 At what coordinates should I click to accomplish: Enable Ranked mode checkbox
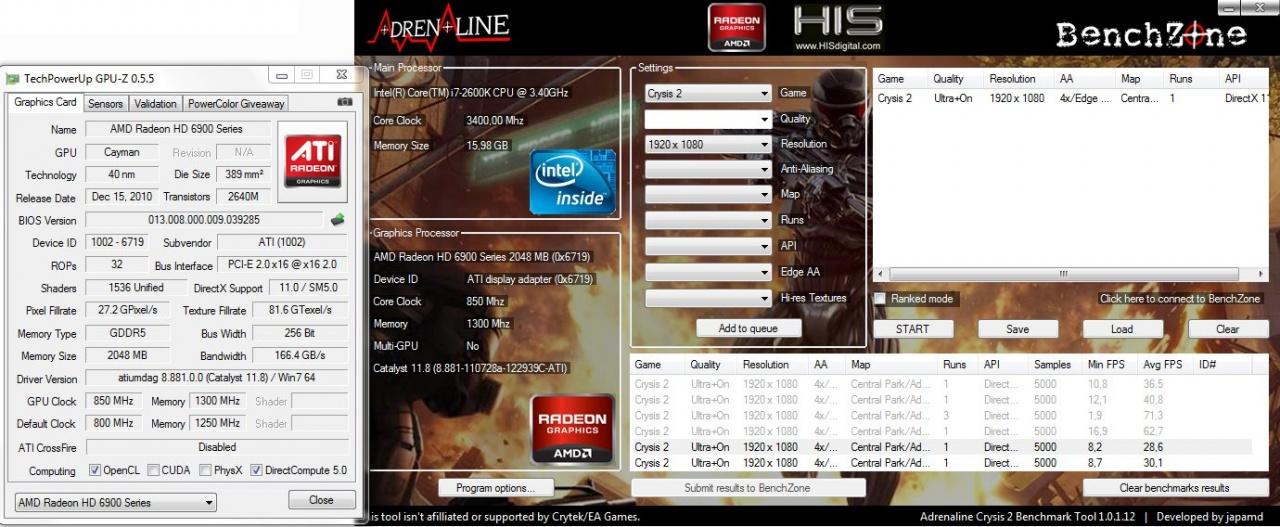(x=880, y=298)
